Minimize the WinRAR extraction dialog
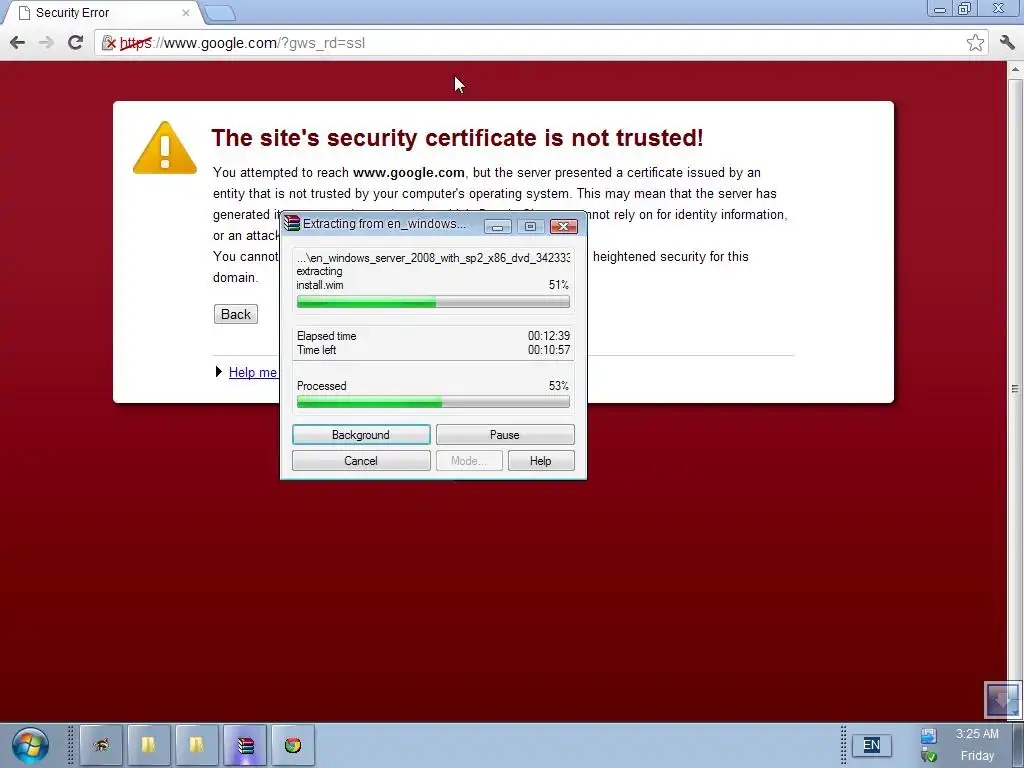The height and width of the screenshot is (768, 1024). [498, 227]
